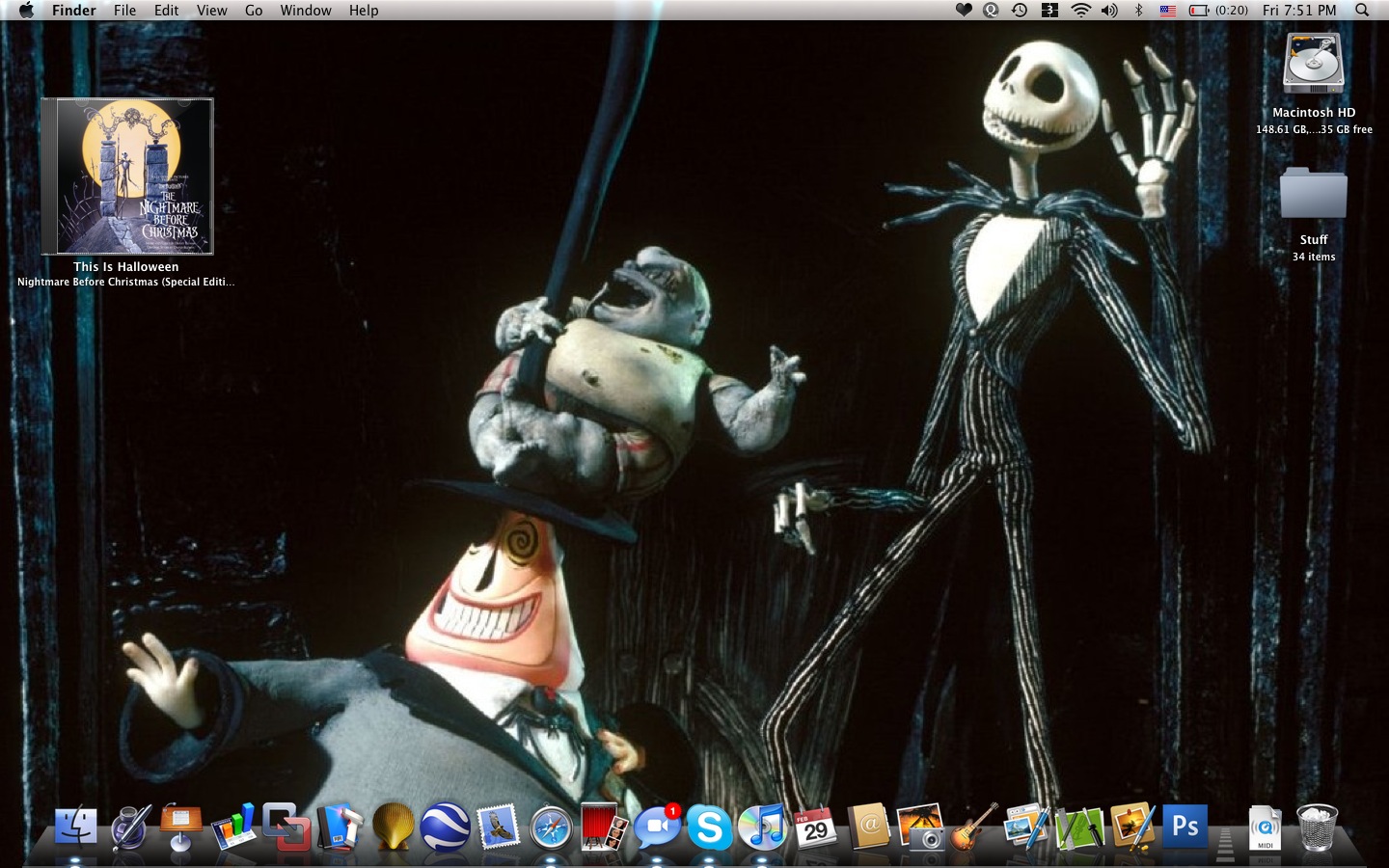Click the Nightmare Before Christmas album cover

pyautogui.click(x=127, y=176)
